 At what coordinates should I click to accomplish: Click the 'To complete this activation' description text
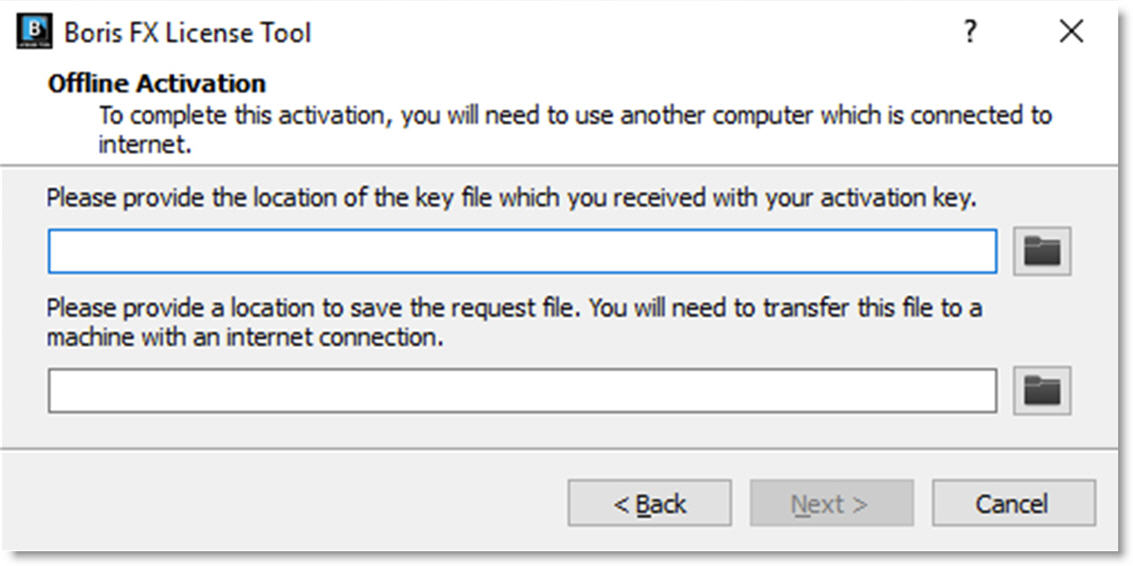(575, 129)
